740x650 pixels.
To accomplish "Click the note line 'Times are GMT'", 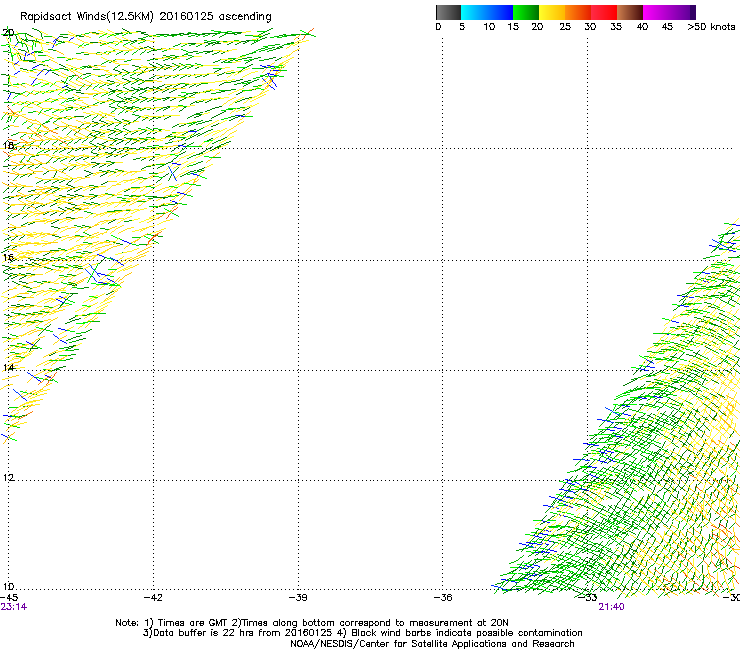I will (194, 623).
